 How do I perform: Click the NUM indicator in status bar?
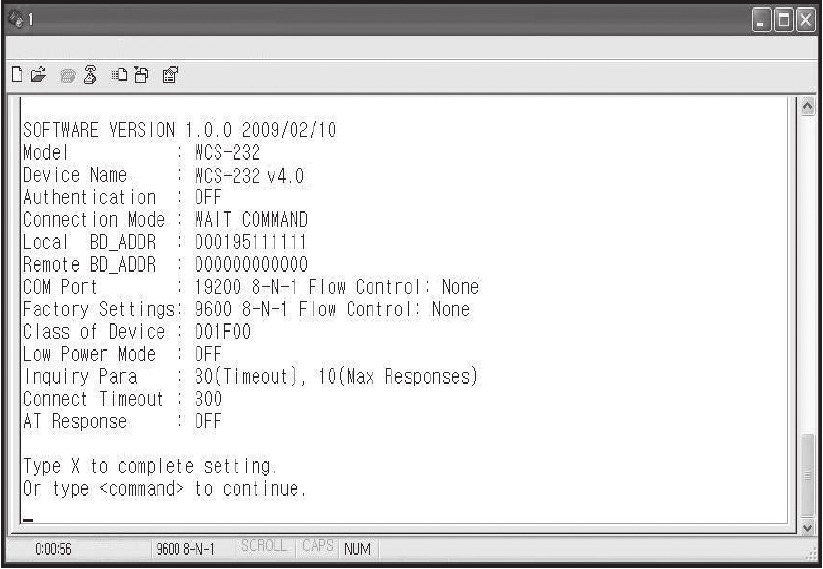[x=357, y=550]
